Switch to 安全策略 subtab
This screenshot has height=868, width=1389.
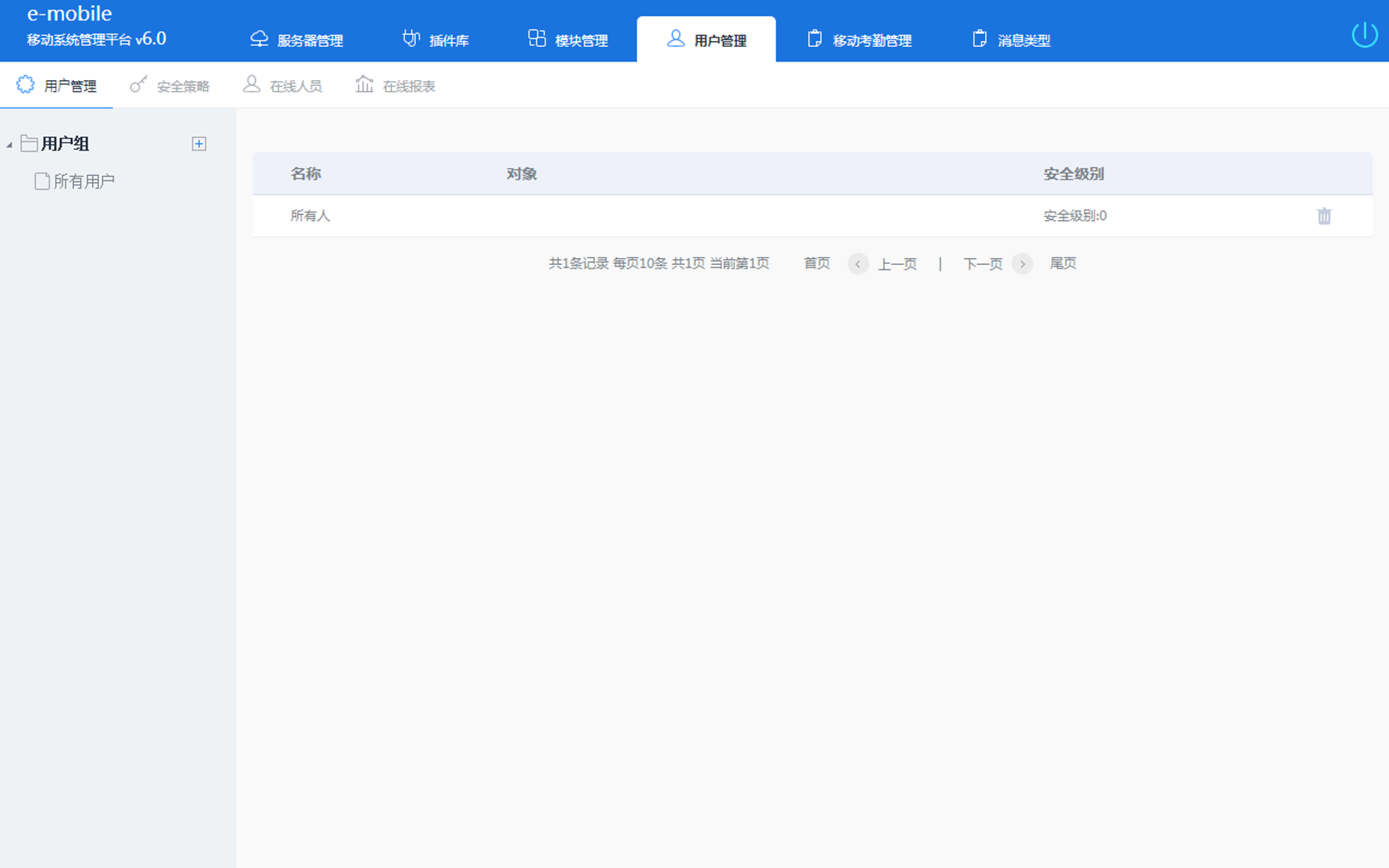(x=169, y=86)
